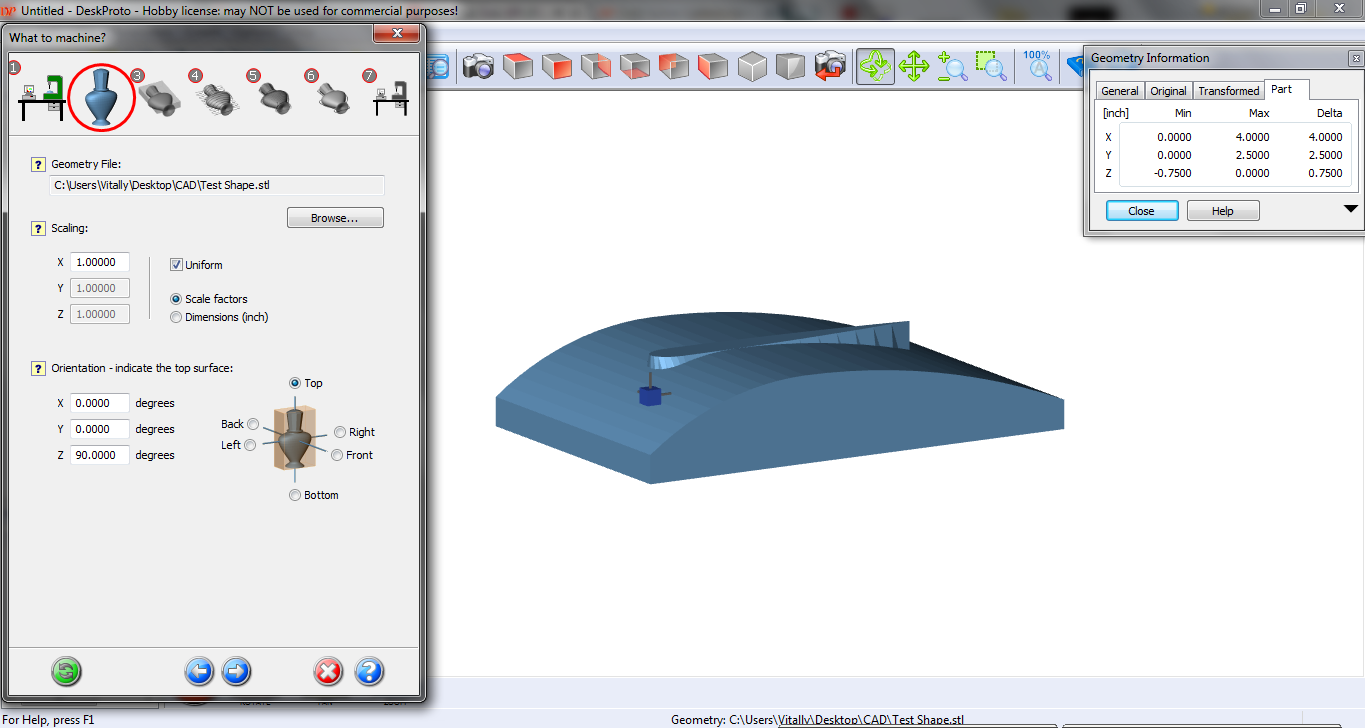
Task: Click the zoom 100% toolbar icon
Action: tap(1038, 66)
